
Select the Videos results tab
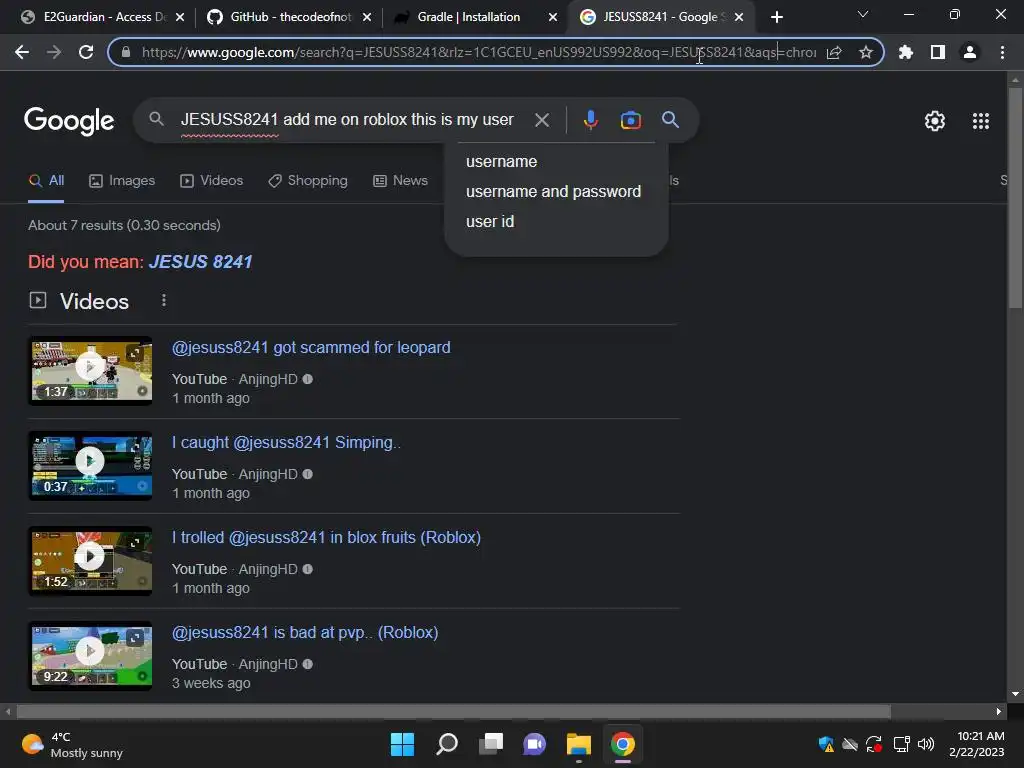(212, 181)
